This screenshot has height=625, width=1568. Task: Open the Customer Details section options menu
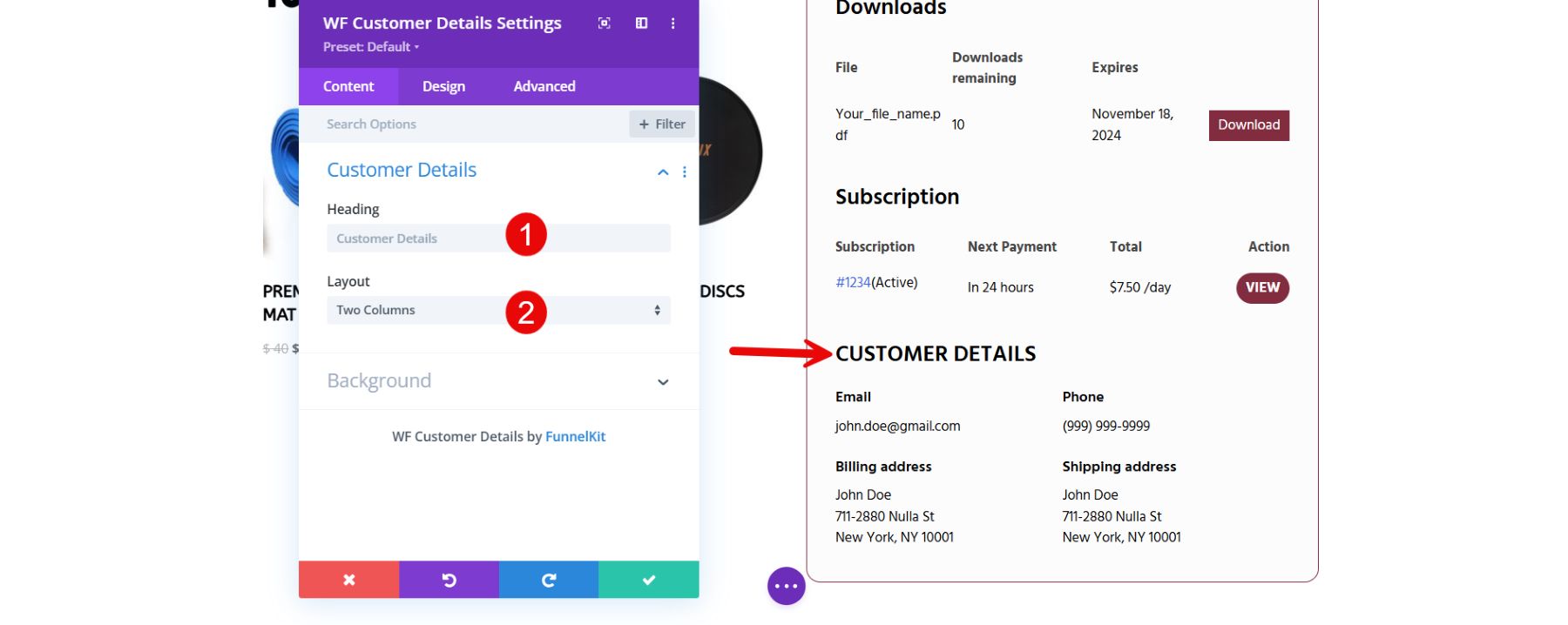685,172
